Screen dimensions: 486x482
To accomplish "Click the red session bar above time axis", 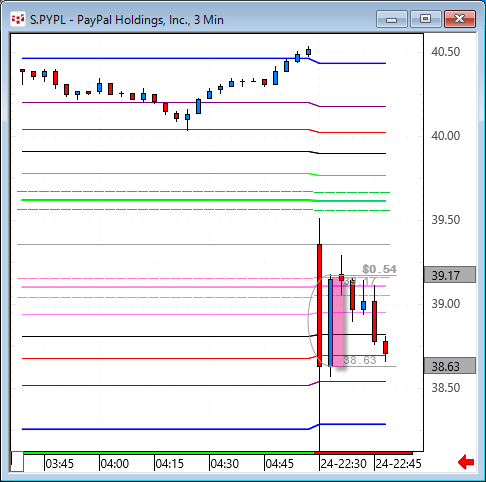I will click(363, 453).
